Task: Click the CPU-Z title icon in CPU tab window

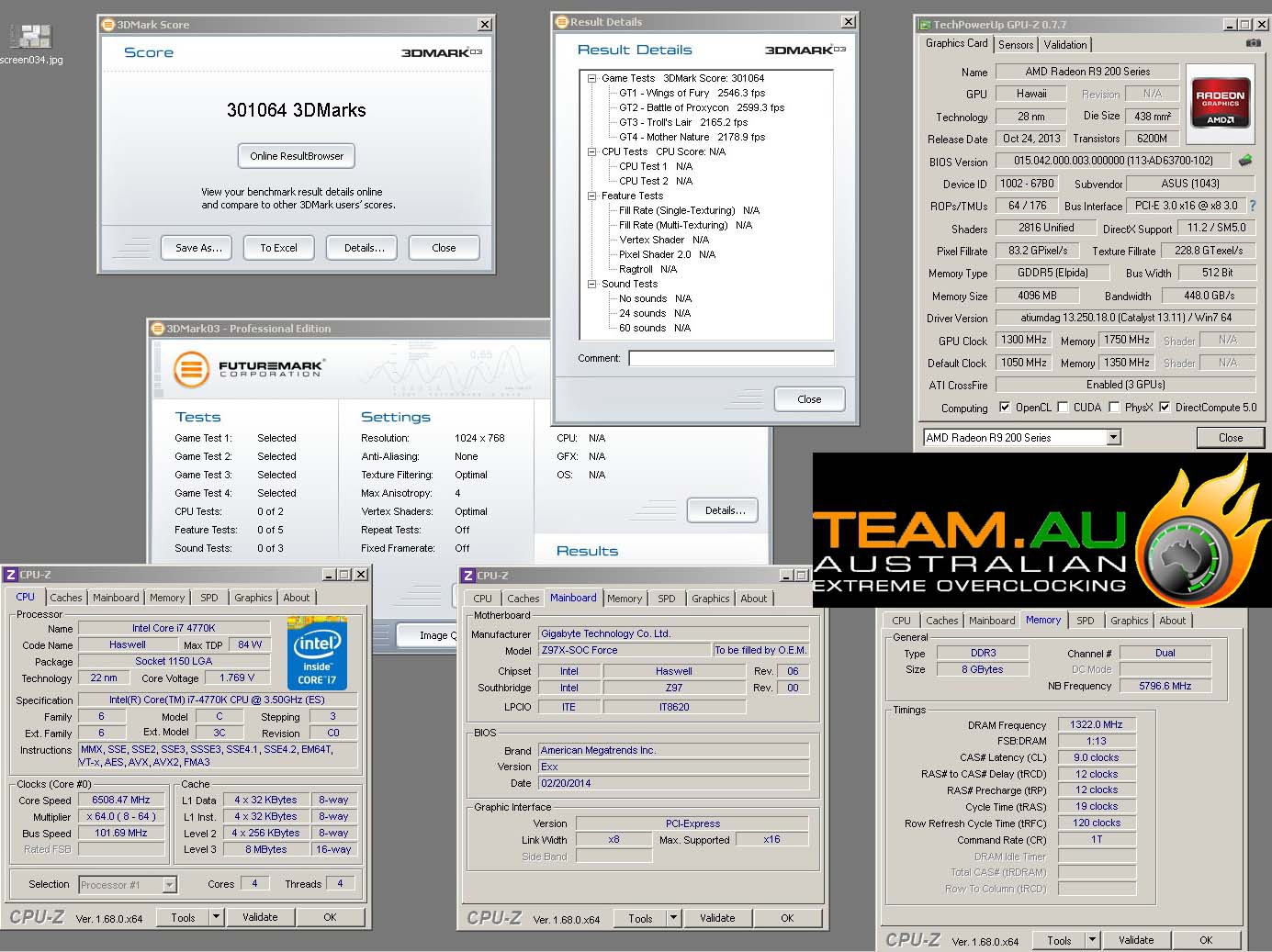Action: tap(11, 575)
